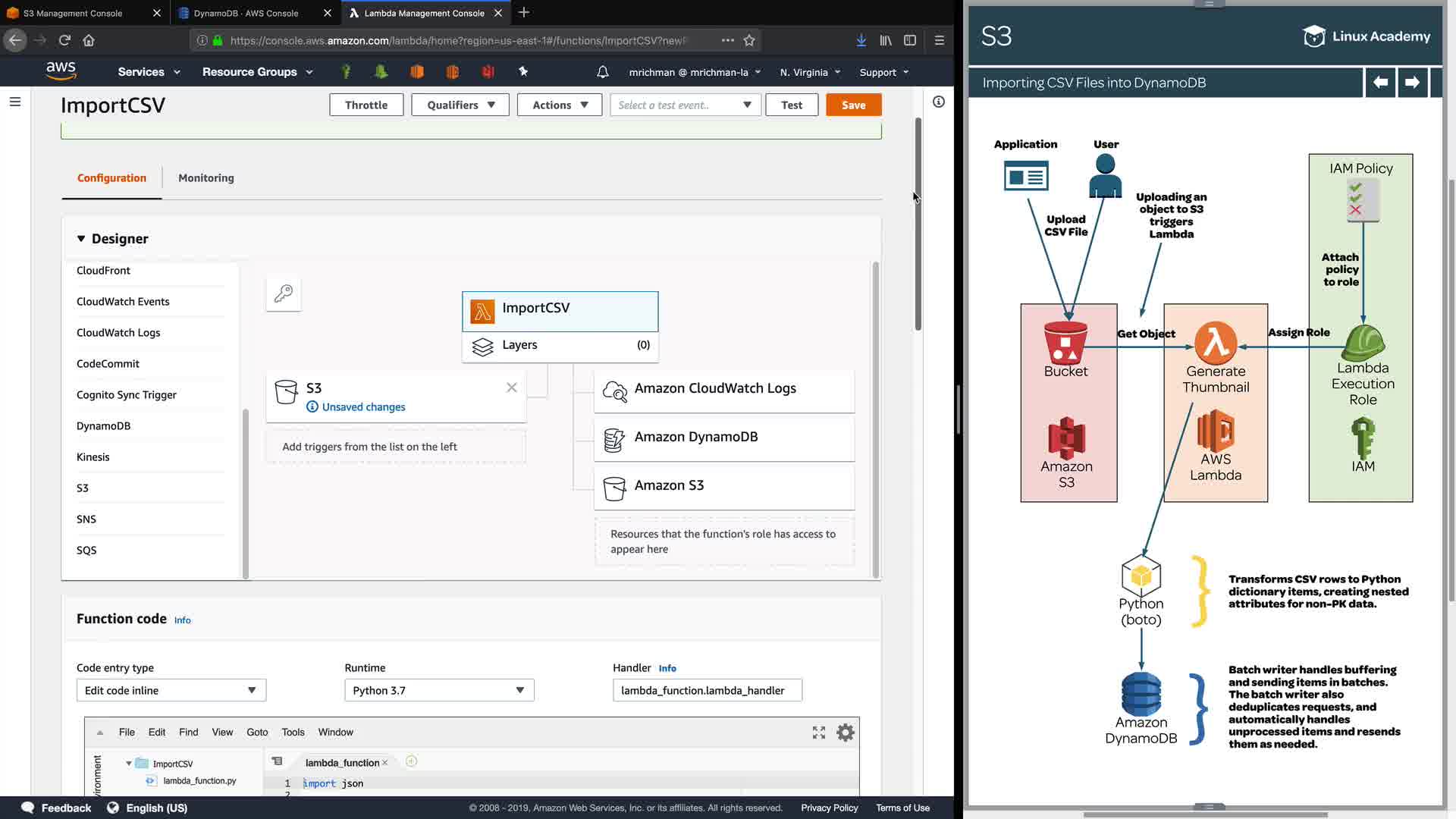Open code editor settings gear
The height and width of the screenshot is (819, 1456).
(x=845, y=733)
